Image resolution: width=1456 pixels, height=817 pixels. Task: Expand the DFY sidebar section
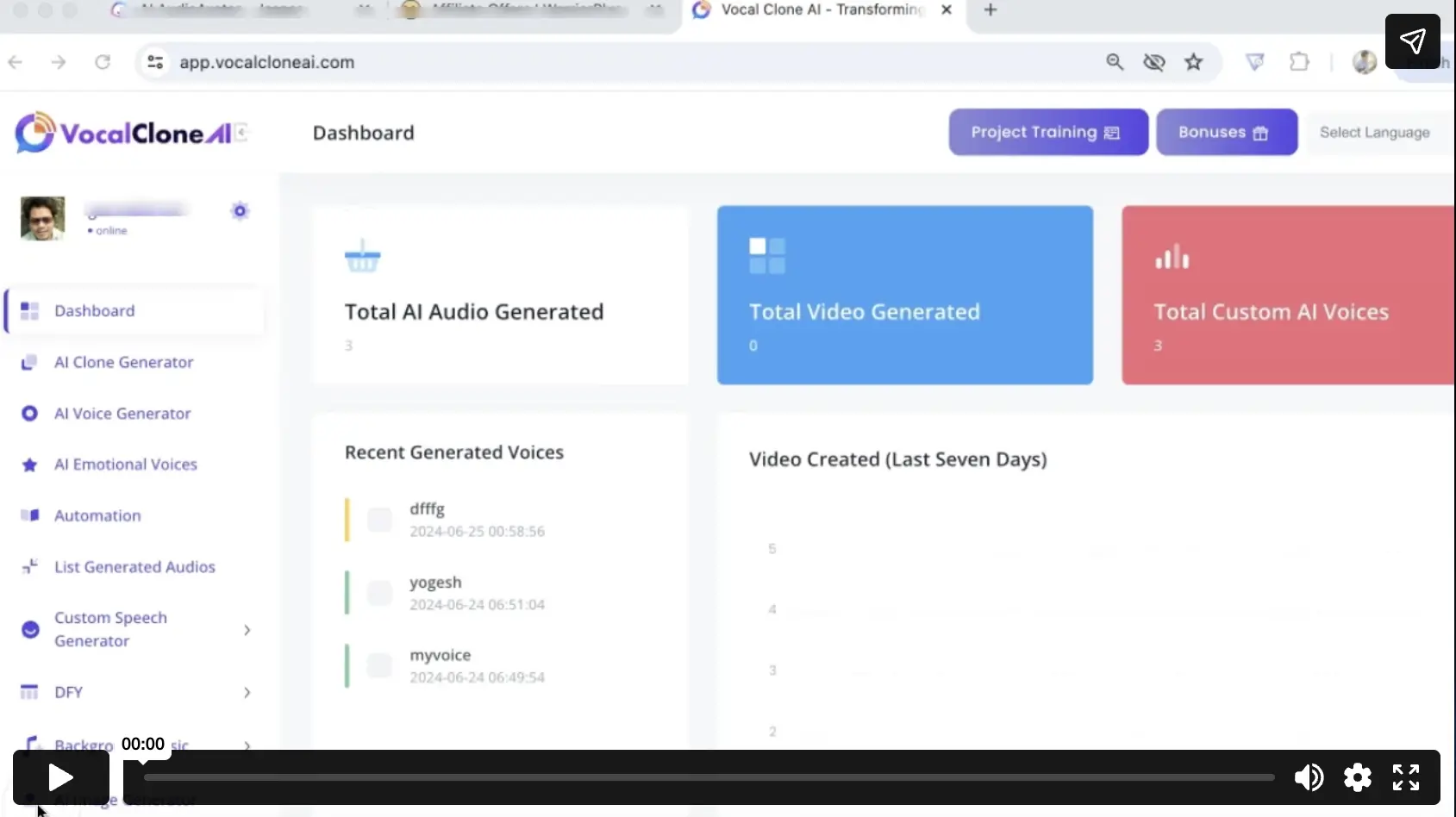click(x=247, y=693)
